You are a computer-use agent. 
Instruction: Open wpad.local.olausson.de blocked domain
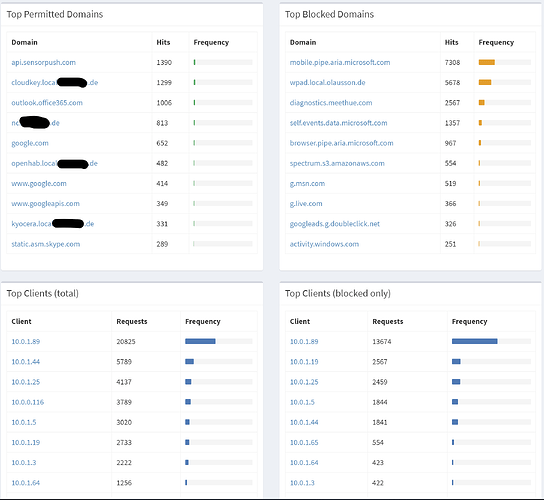(x=328, y=83)
